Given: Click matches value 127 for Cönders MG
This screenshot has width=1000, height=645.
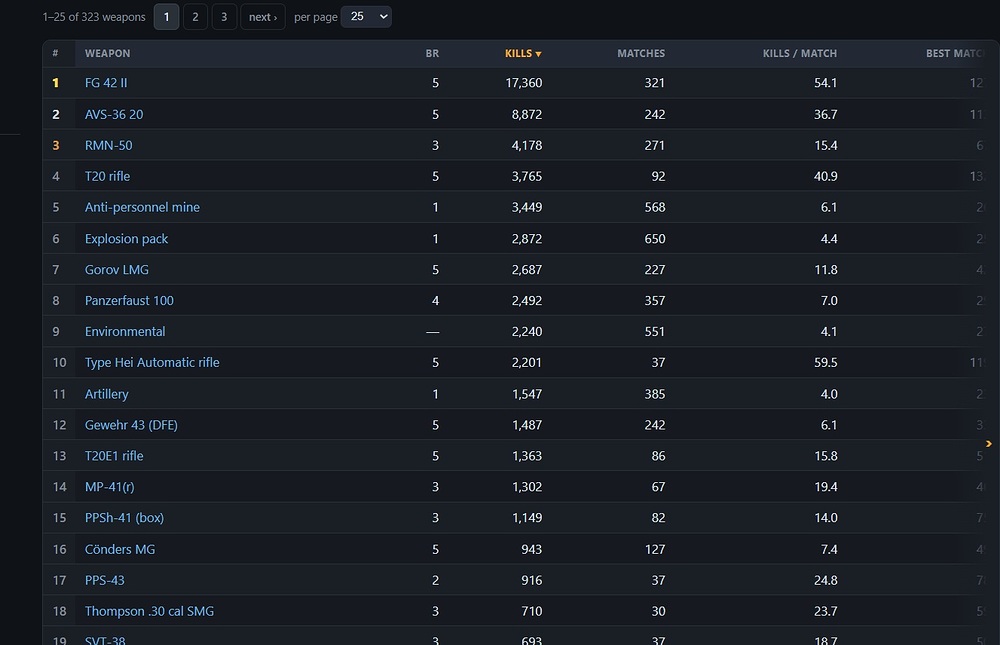Looking at the screenshot, I should click(x=655, y=549).
